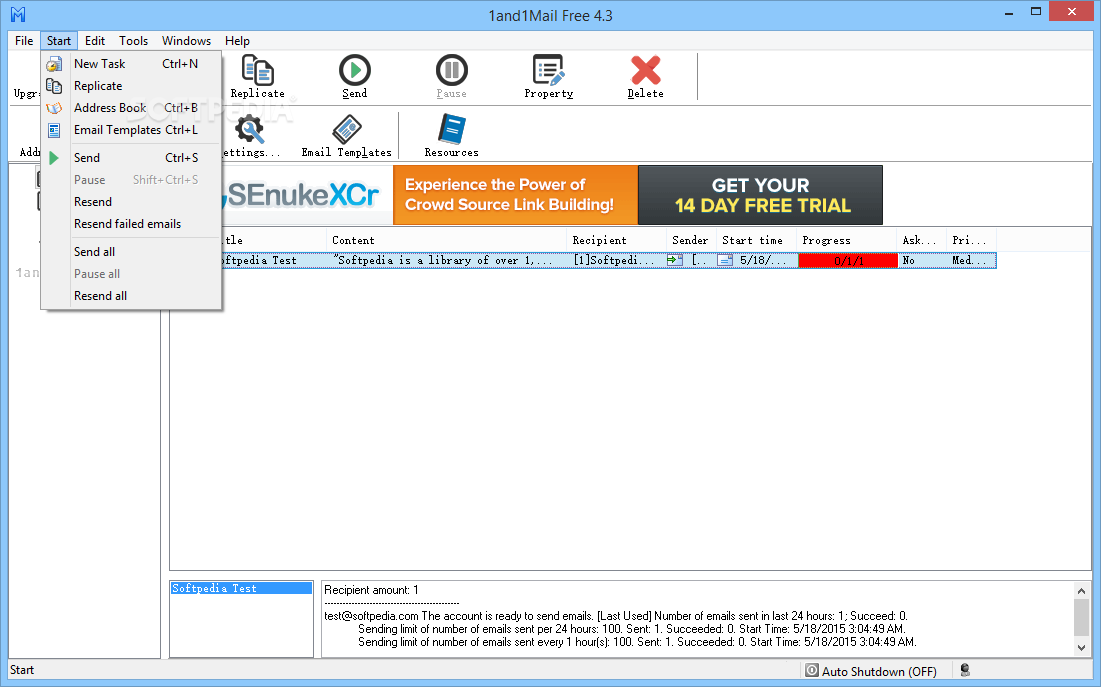This screenshot has width=1101, height=687.
Task: Click the Med... priority cell
Action: (x=969, y=261)
